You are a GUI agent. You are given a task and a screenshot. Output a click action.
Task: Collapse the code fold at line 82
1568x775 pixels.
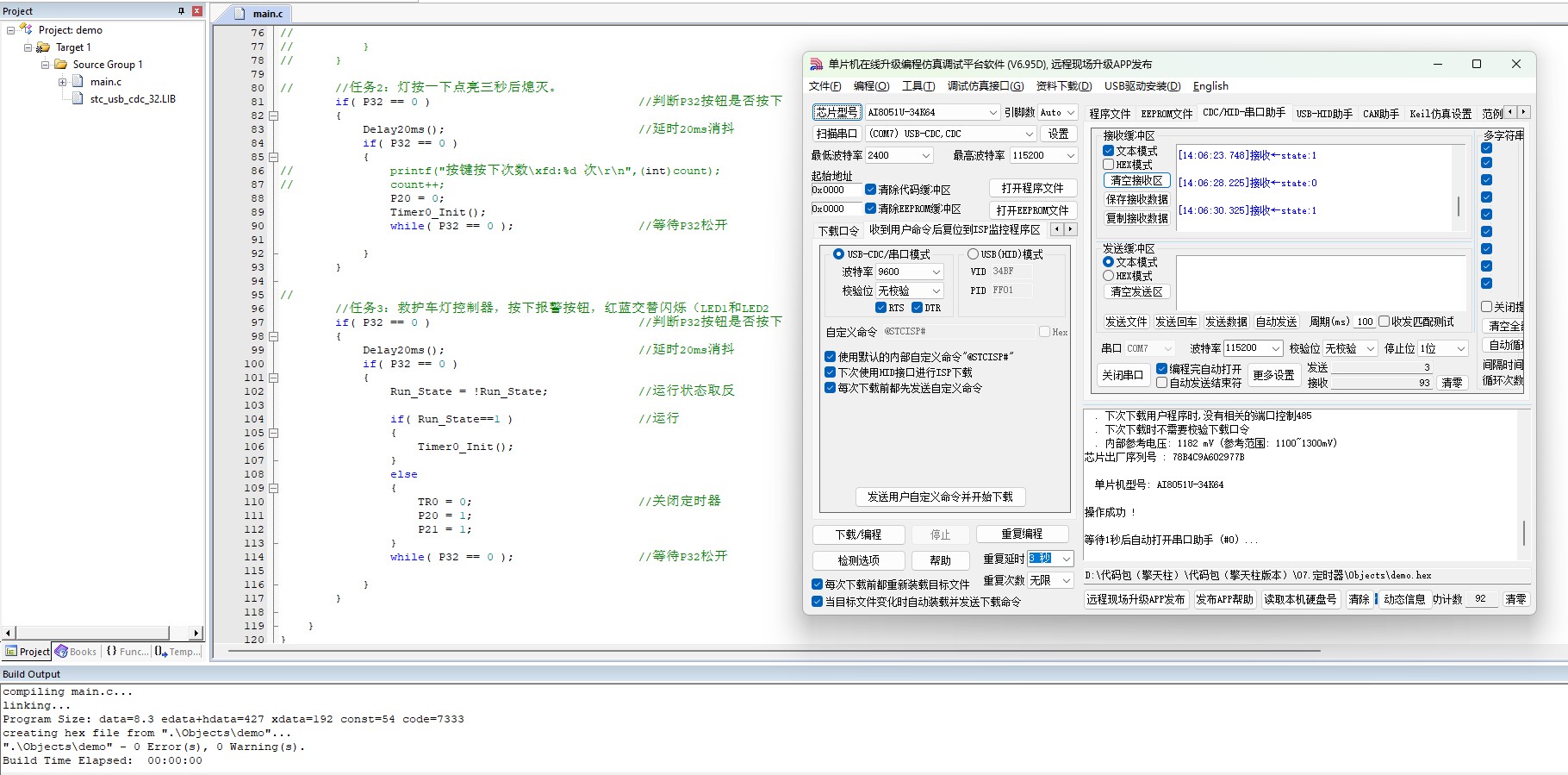(x=273, y=116)
